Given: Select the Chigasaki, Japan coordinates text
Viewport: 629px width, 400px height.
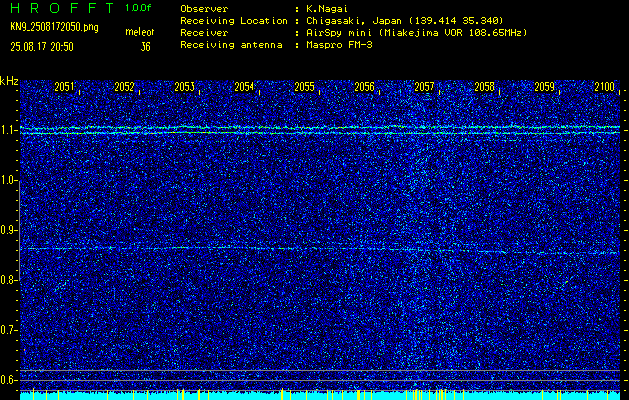Looking at the screenshot, I should click(404, 20).
